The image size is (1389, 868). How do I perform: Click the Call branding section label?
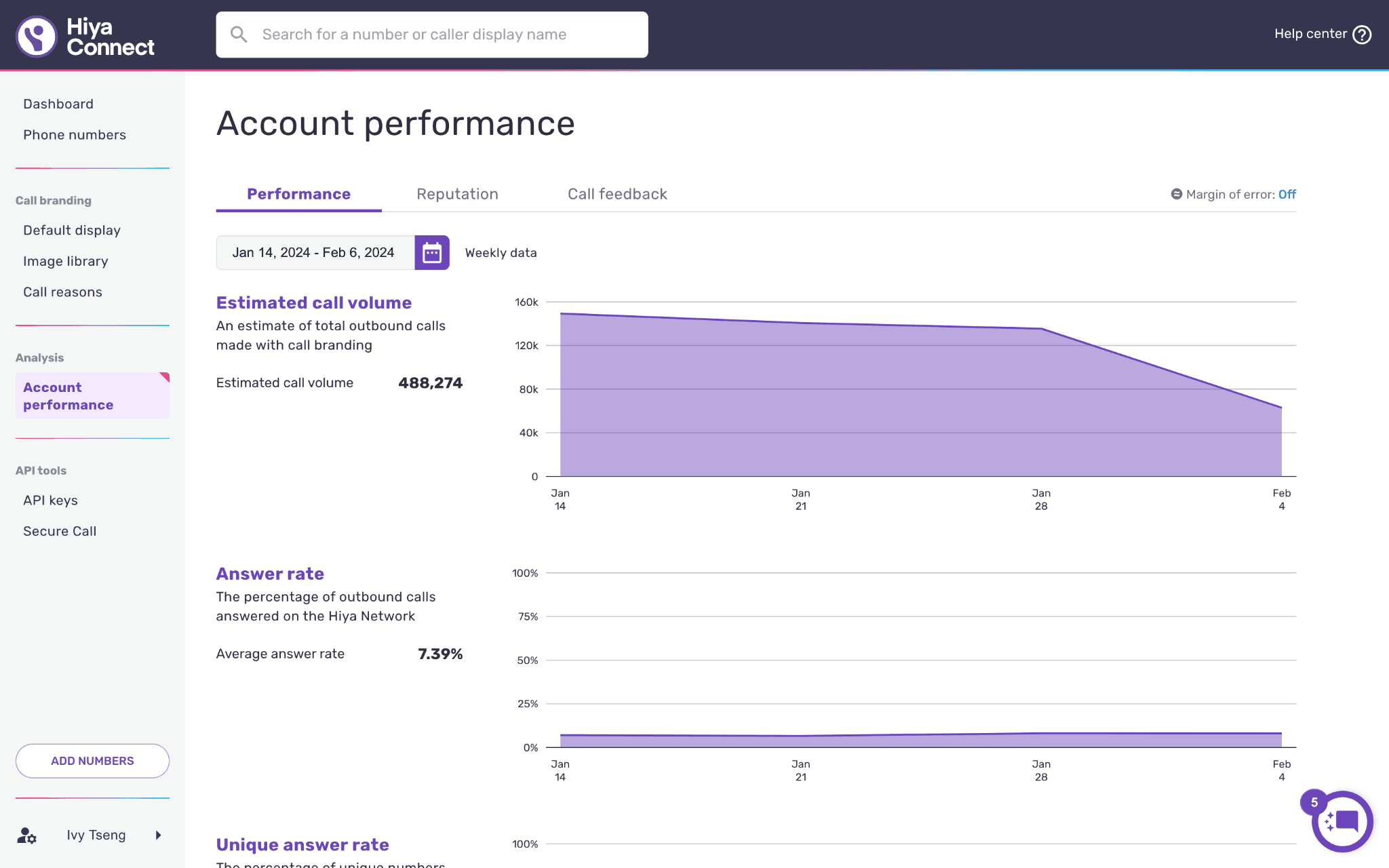54,201
